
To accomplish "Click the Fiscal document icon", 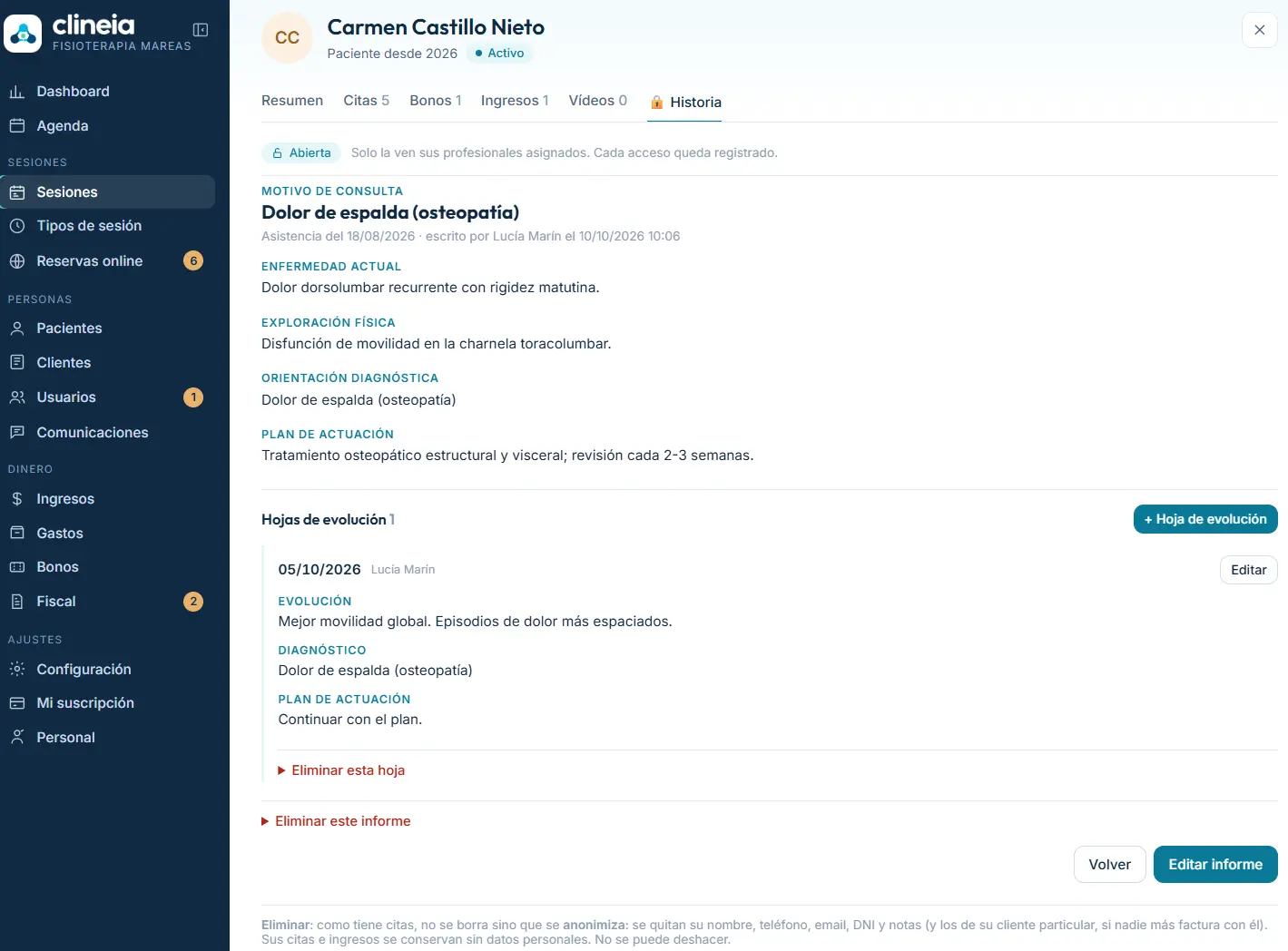I will (16, 602).
